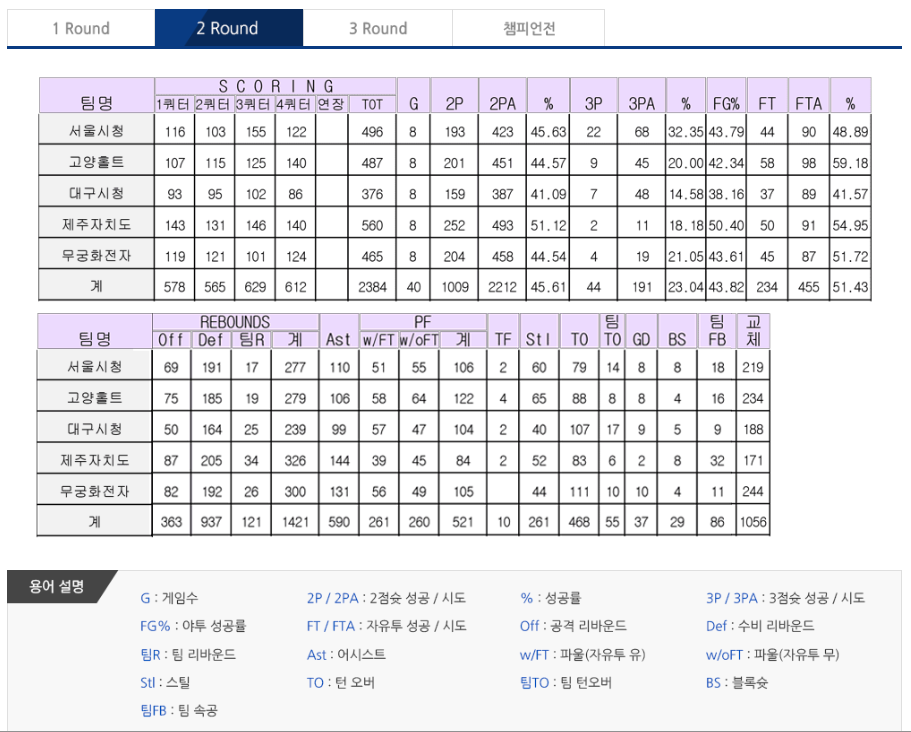The height and width of the screenshot is (732, 911).
Task: Click rebound total 1421 in 계 row
Action: coord(295,522)
